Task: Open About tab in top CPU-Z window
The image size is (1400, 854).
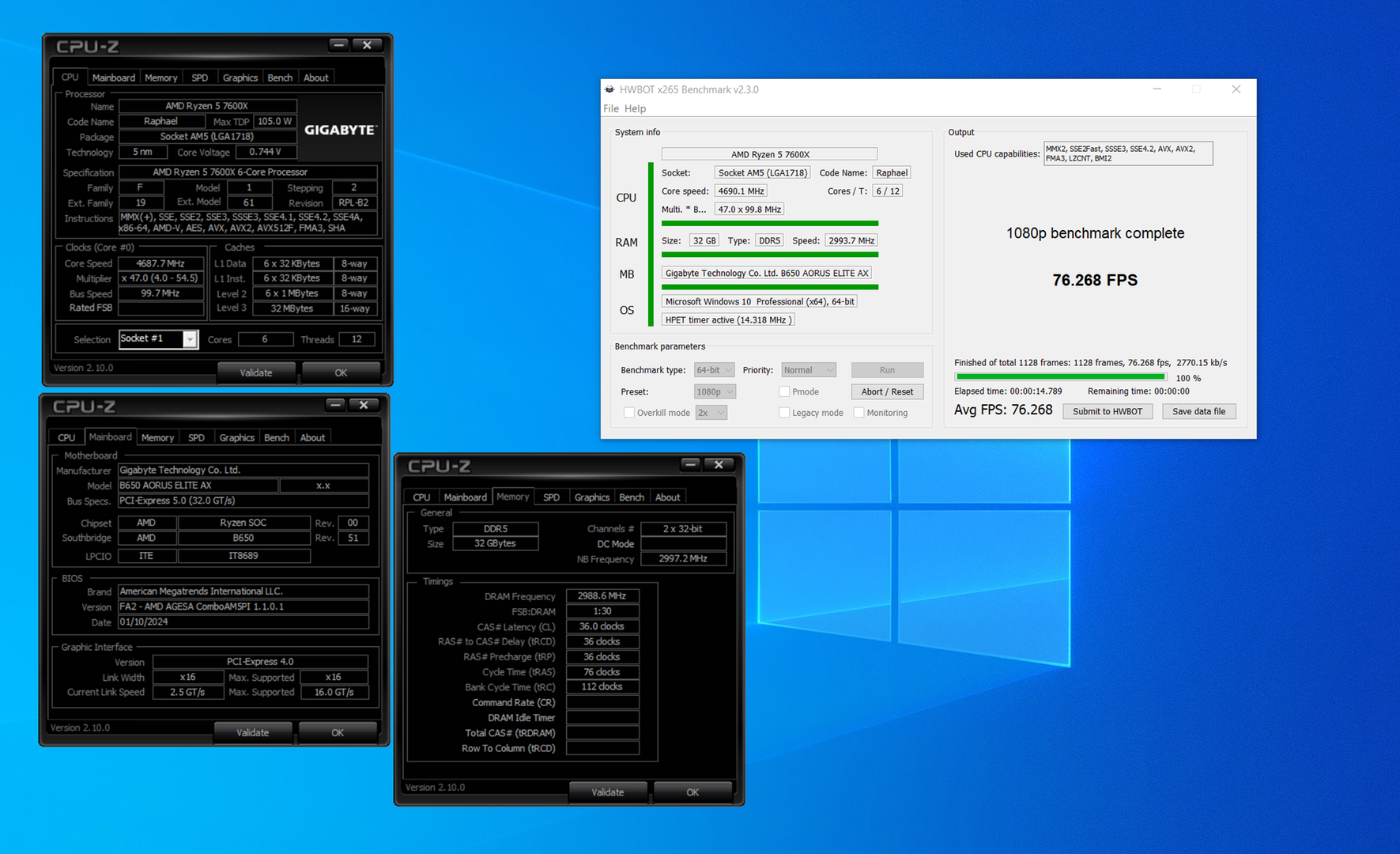Action: (316, 77)
